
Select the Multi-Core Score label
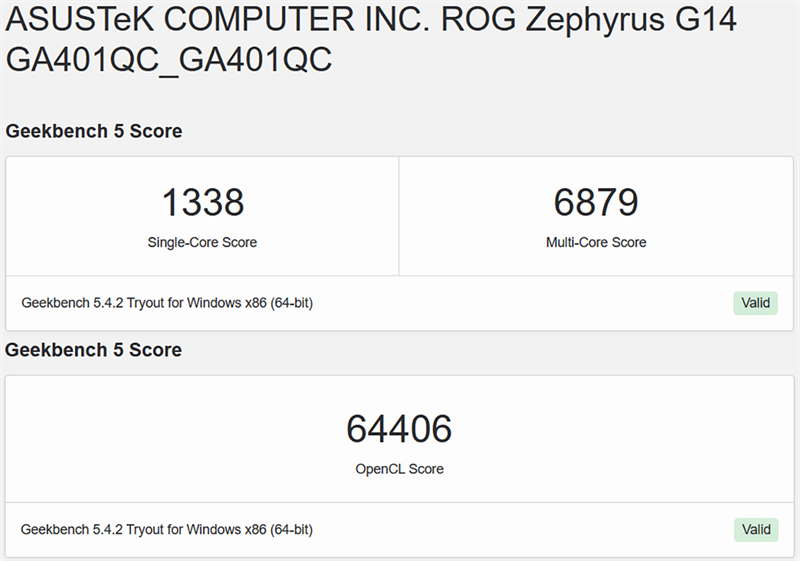tap(596, 242)
